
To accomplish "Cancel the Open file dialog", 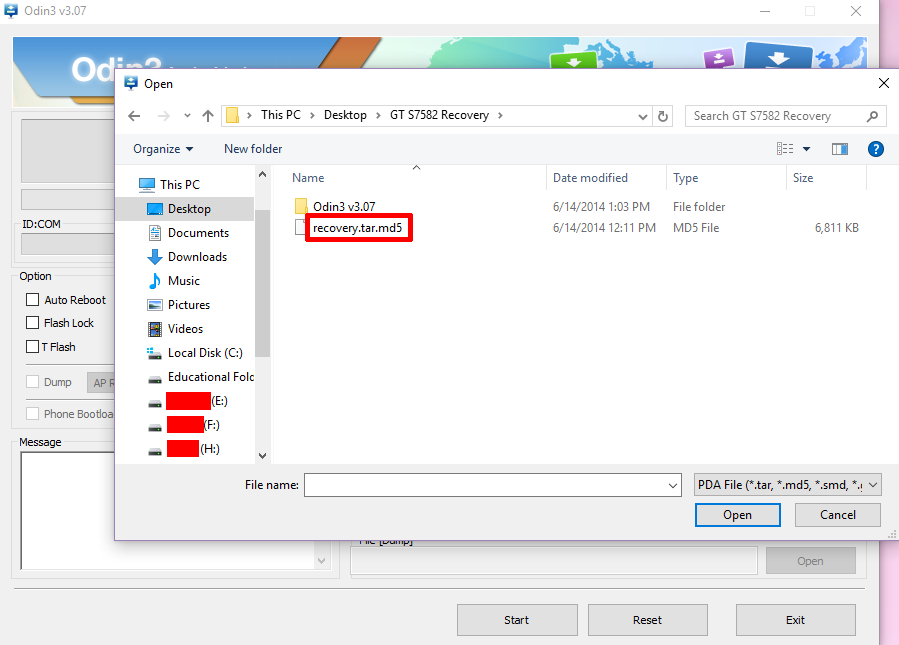I will (x=838, y=515).
